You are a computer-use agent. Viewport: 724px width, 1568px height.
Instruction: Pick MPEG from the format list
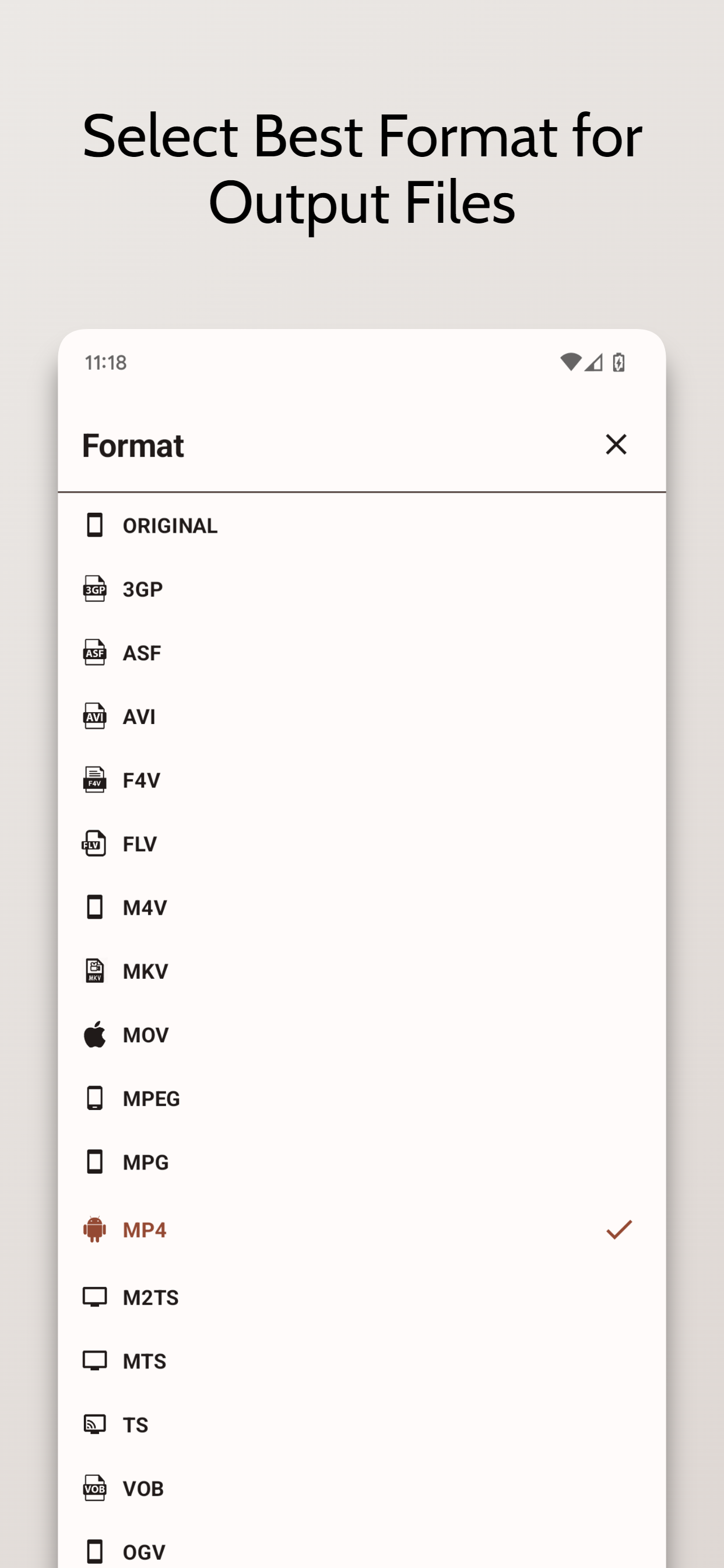tap(151, 1098)
